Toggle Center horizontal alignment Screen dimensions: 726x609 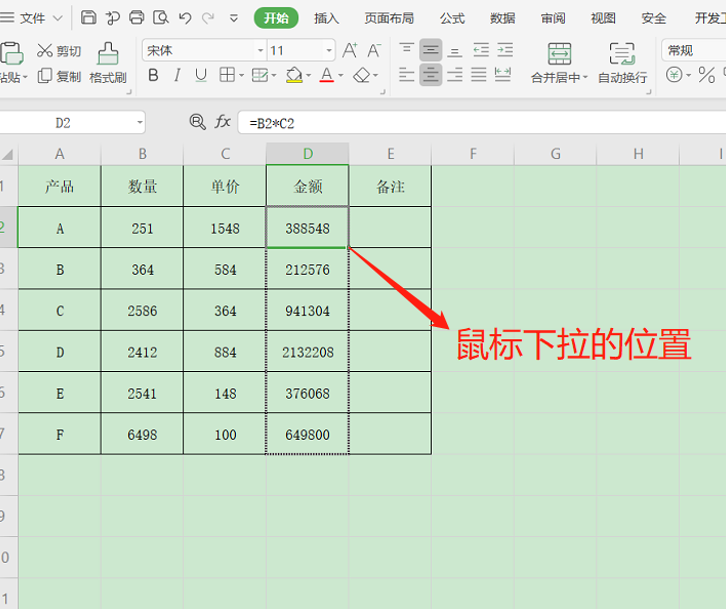[x=431, y=75]
